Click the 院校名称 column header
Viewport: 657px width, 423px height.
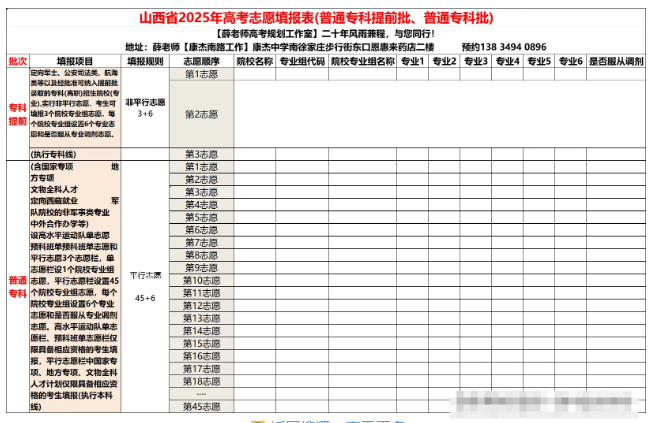[x=254, y=62]
